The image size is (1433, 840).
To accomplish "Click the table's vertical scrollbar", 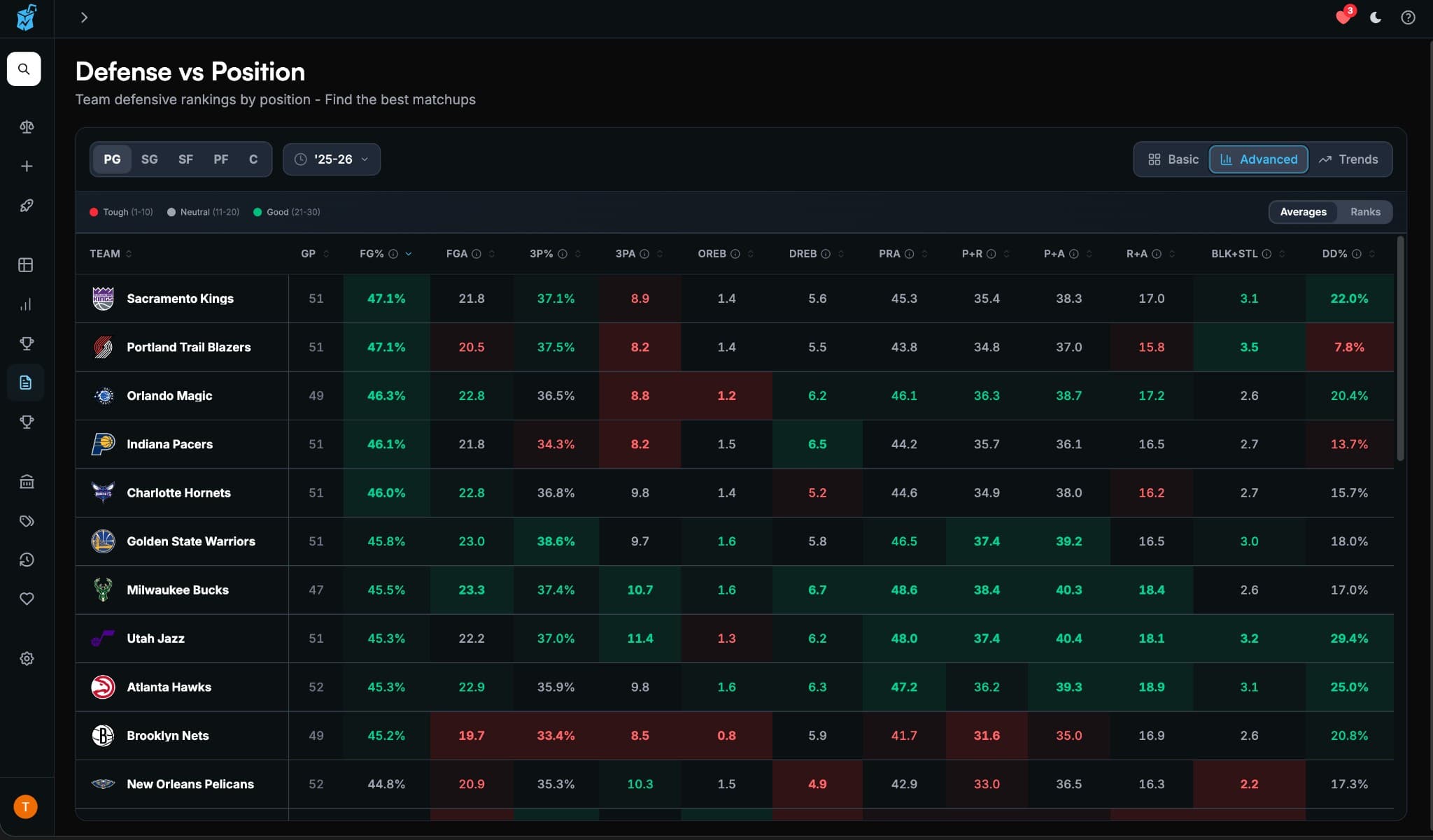I will pos(1400,350).
